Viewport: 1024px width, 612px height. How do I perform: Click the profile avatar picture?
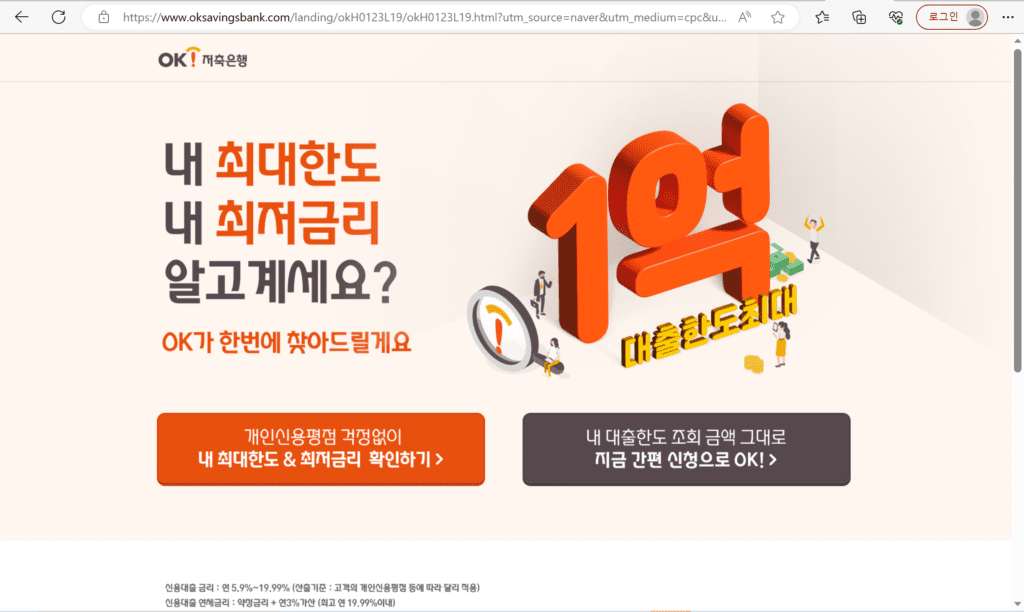pyautogui.click(x=975, y=18)
